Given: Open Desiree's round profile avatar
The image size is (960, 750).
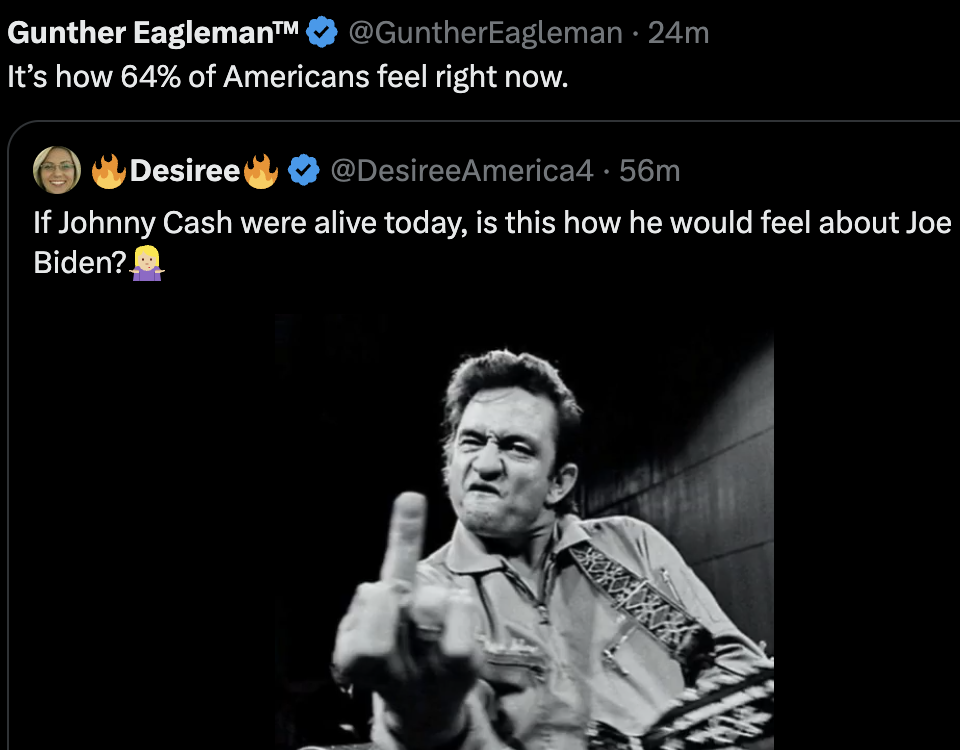Looking at the screenshot, I should pyautogui.click(x=57, y=170).
